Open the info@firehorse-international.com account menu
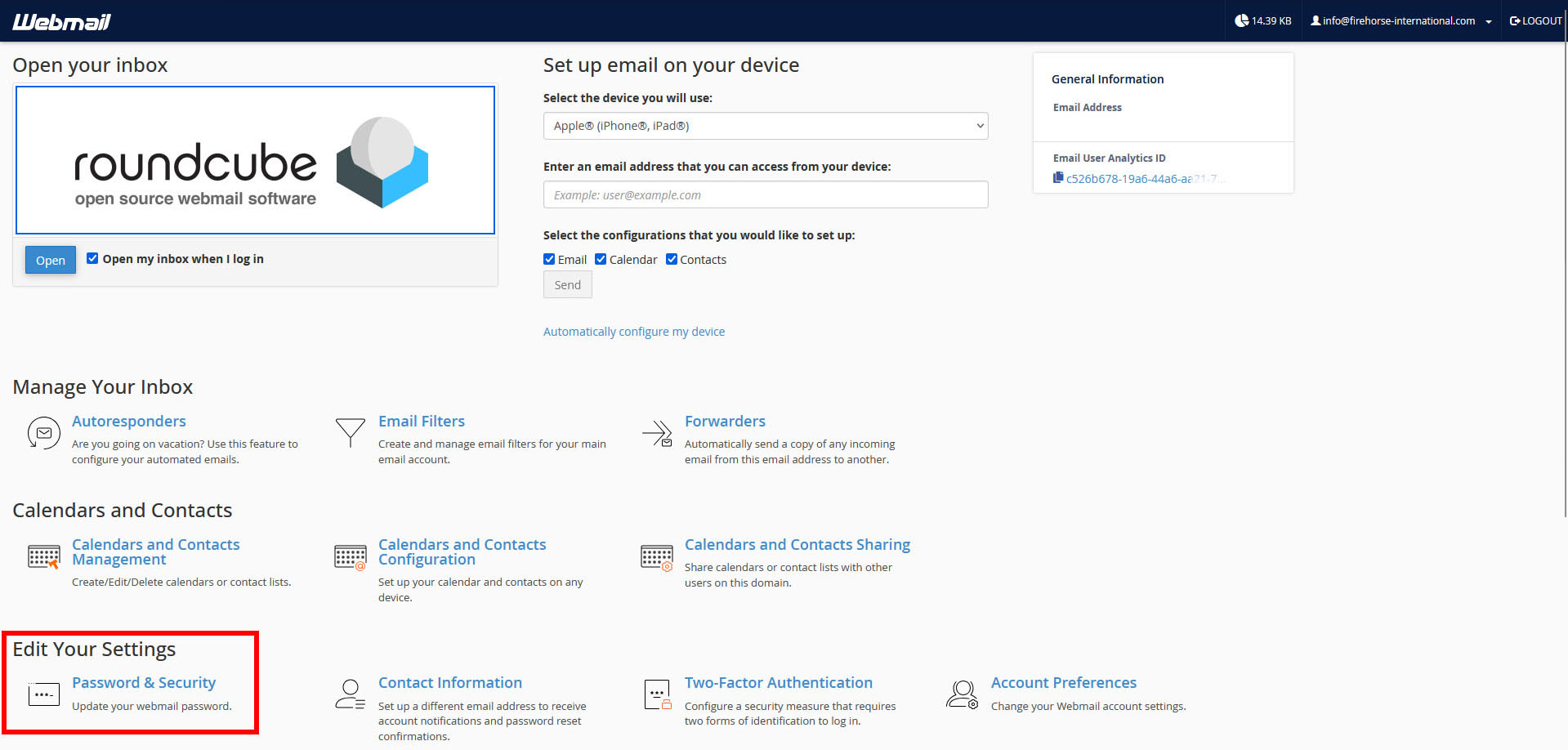Screen dimensions: 1568x750 tap(1400, 21)
